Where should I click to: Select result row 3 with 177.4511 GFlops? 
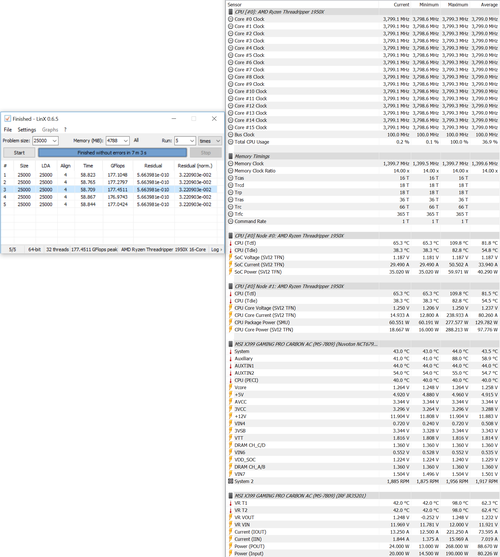tap(109, 190)
